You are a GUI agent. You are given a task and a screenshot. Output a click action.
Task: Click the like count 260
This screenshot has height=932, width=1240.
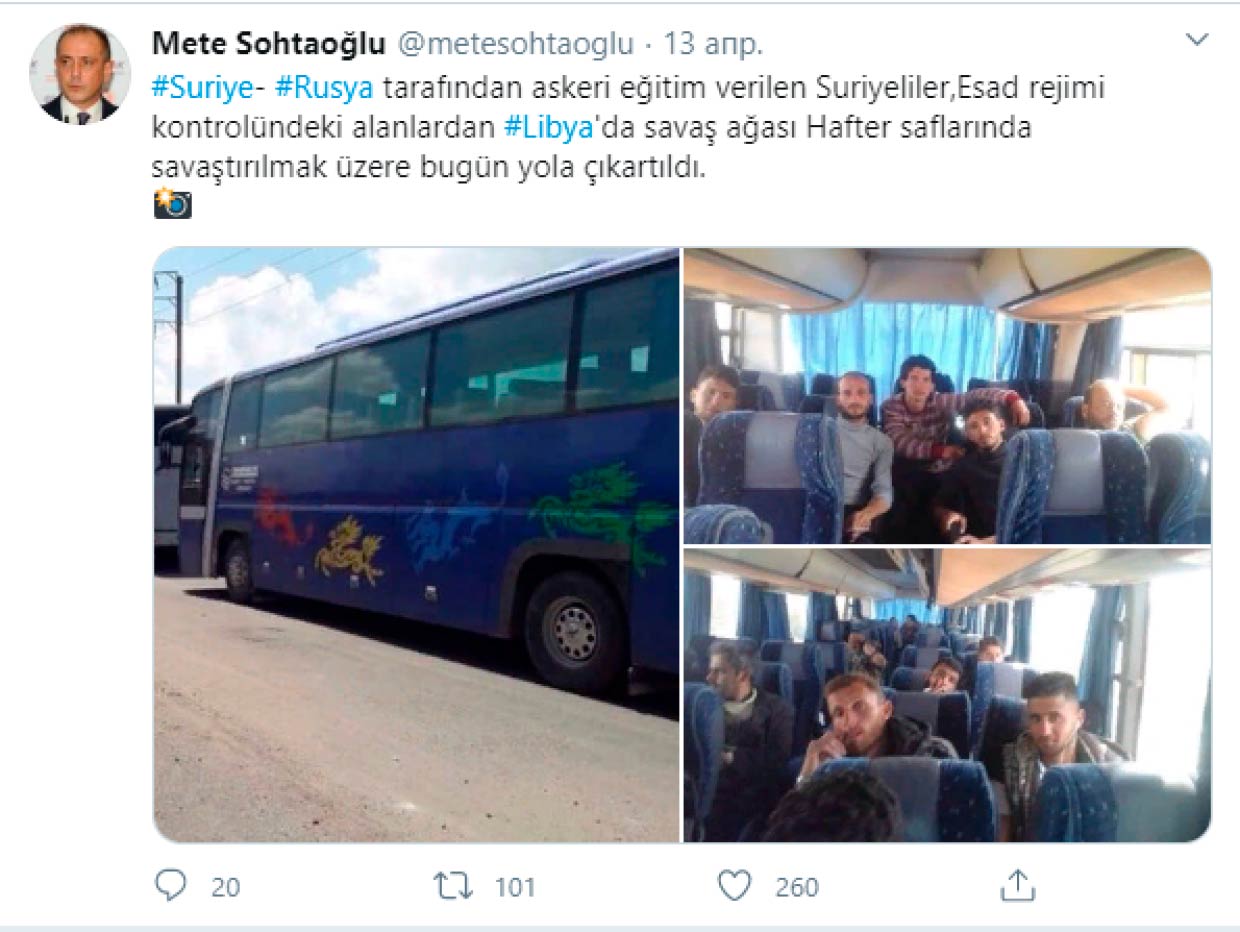click(x=797, y=886)
